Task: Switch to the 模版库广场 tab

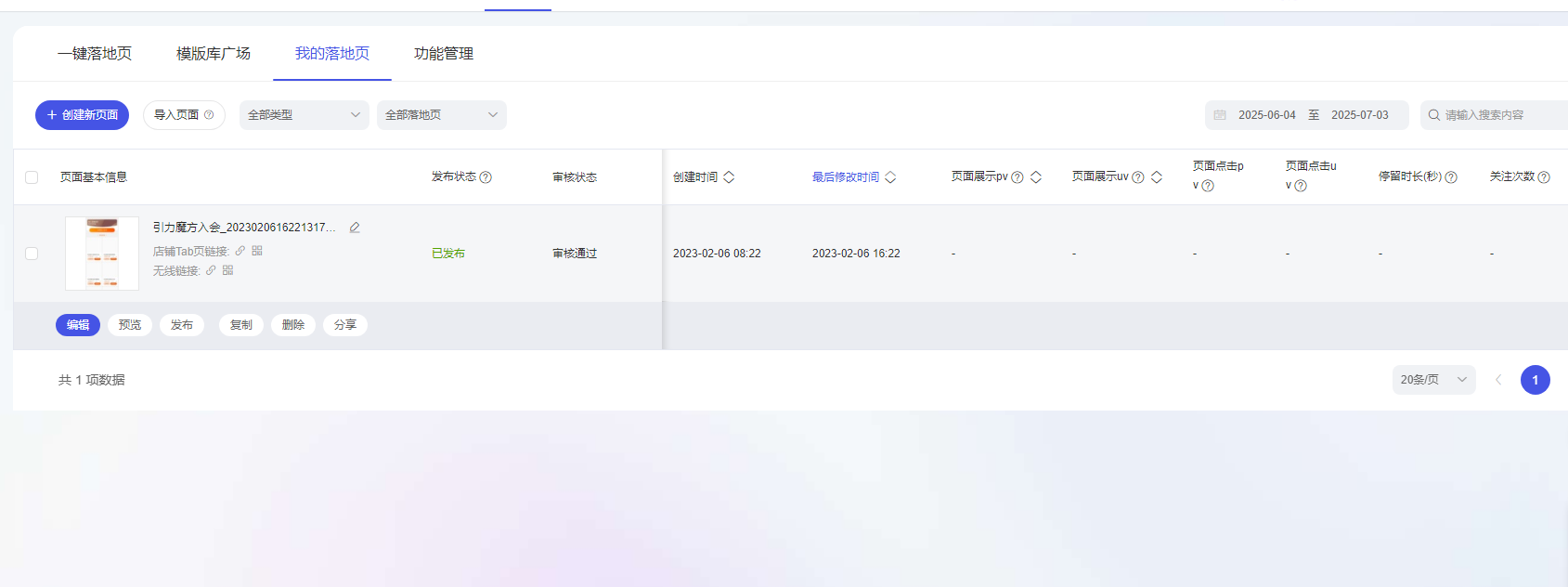Action: pyautogui.click(x=214, y=54)
